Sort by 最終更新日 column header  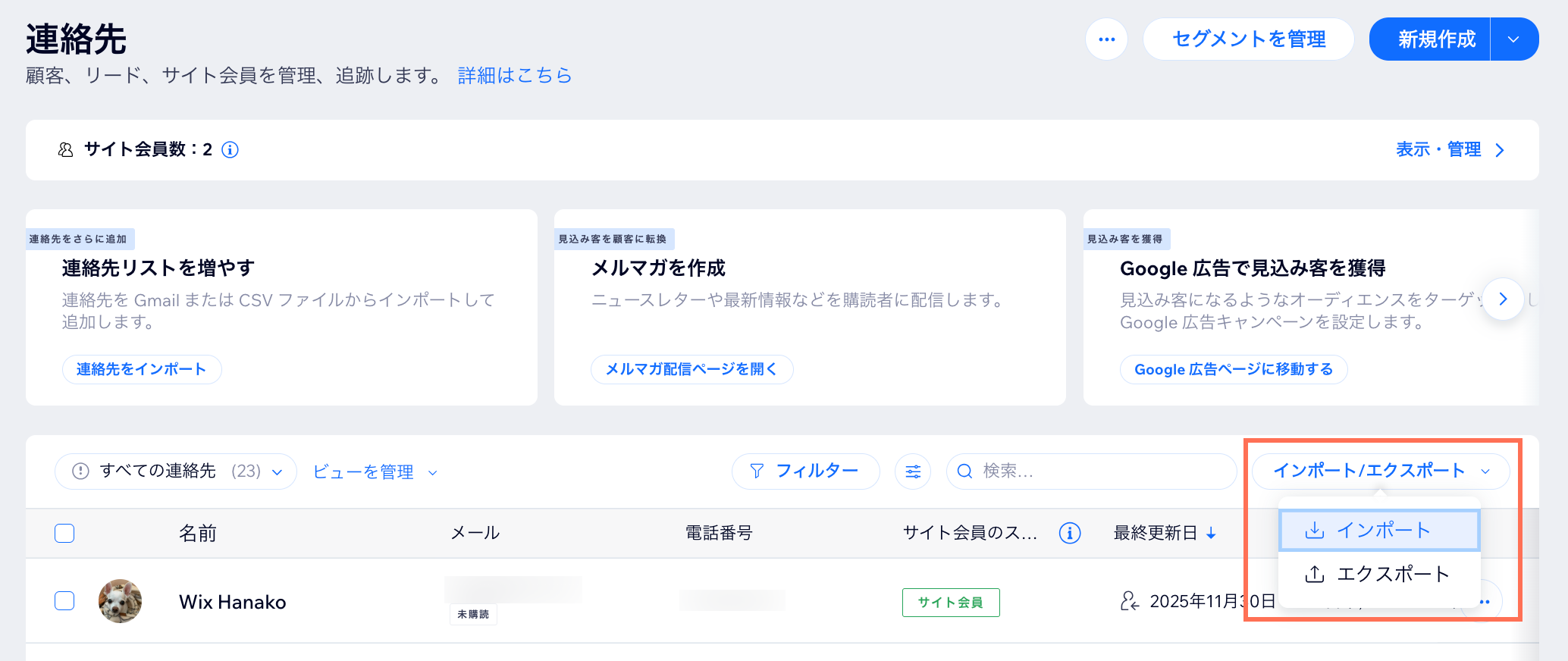1155,533
